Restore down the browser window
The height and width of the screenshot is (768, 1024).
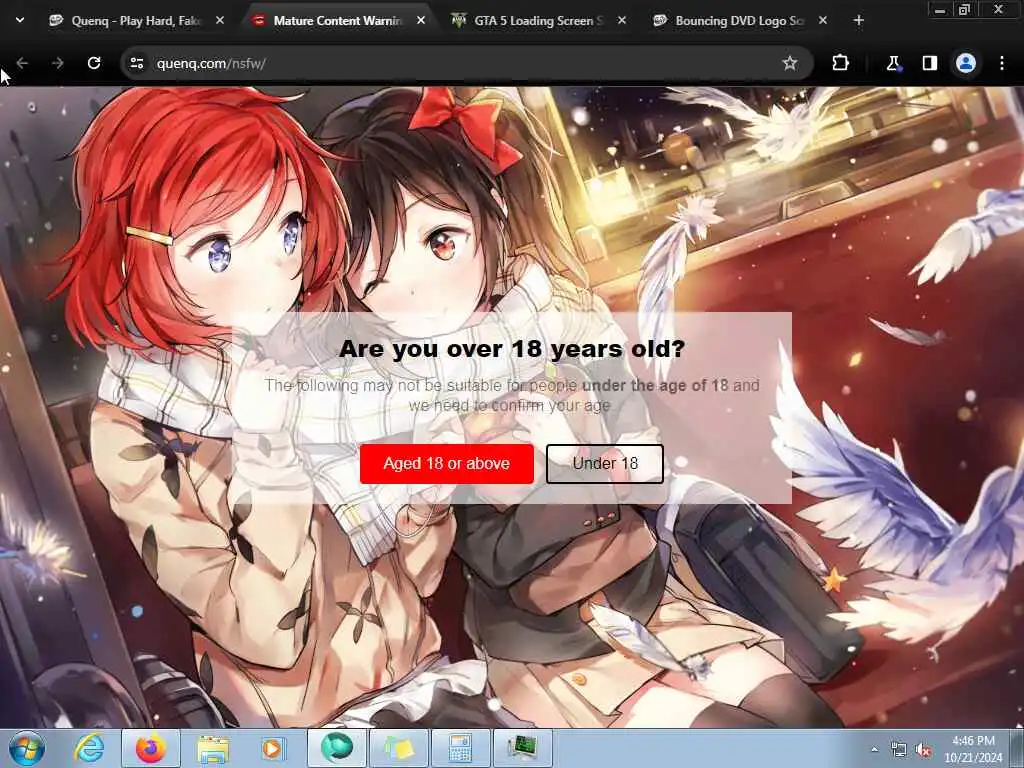(x=964, y=9)
